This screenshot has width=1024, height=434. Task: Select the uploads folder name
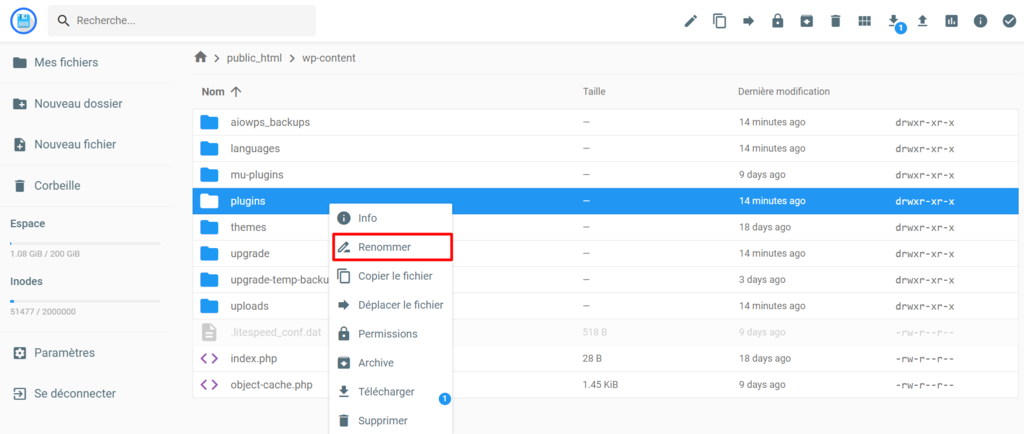(x=249, y=305)
